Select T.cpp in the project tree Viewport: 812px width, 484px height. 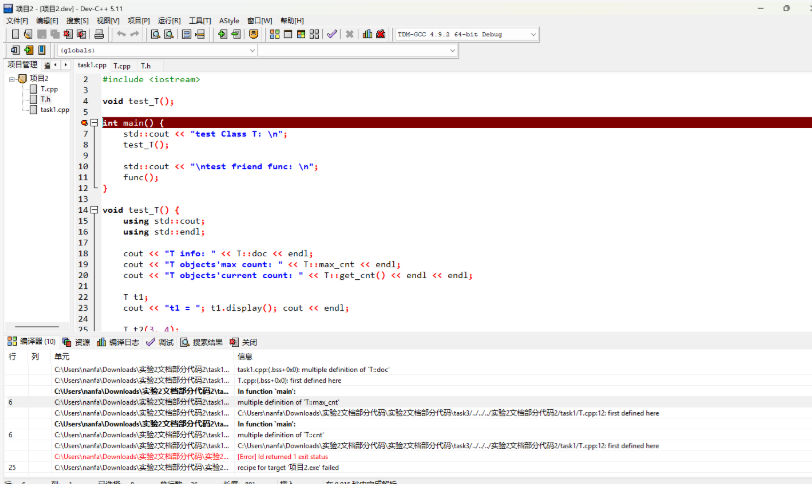click(49, 89)
